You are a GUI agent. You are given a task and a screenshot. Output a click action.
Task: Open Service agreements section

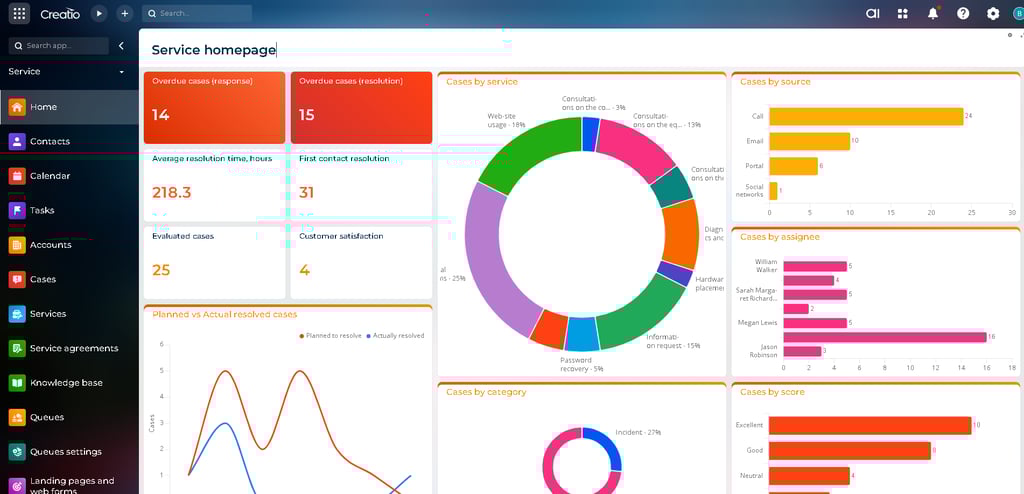69,349
